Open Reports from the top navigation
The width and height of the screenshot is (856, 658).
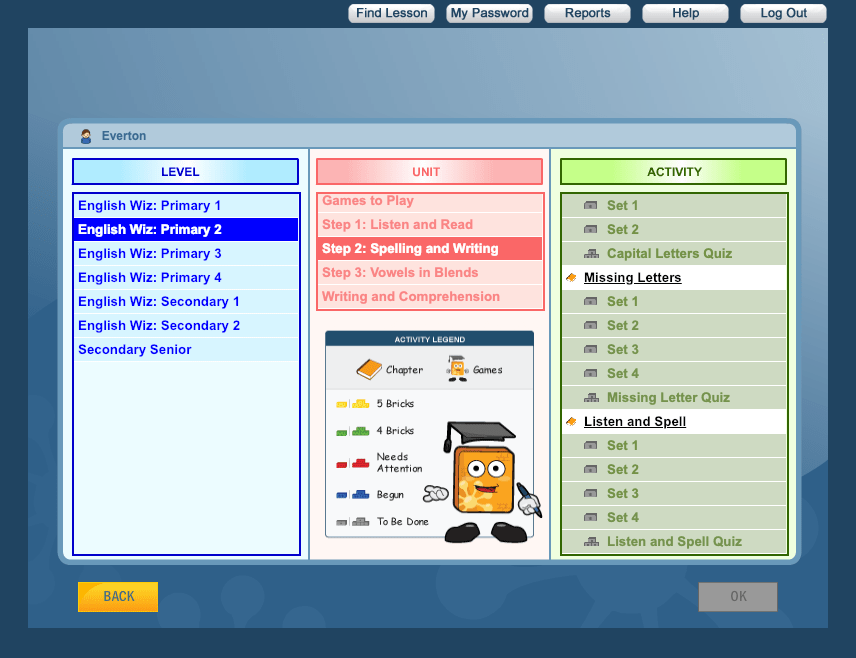[x=587, y=13]
